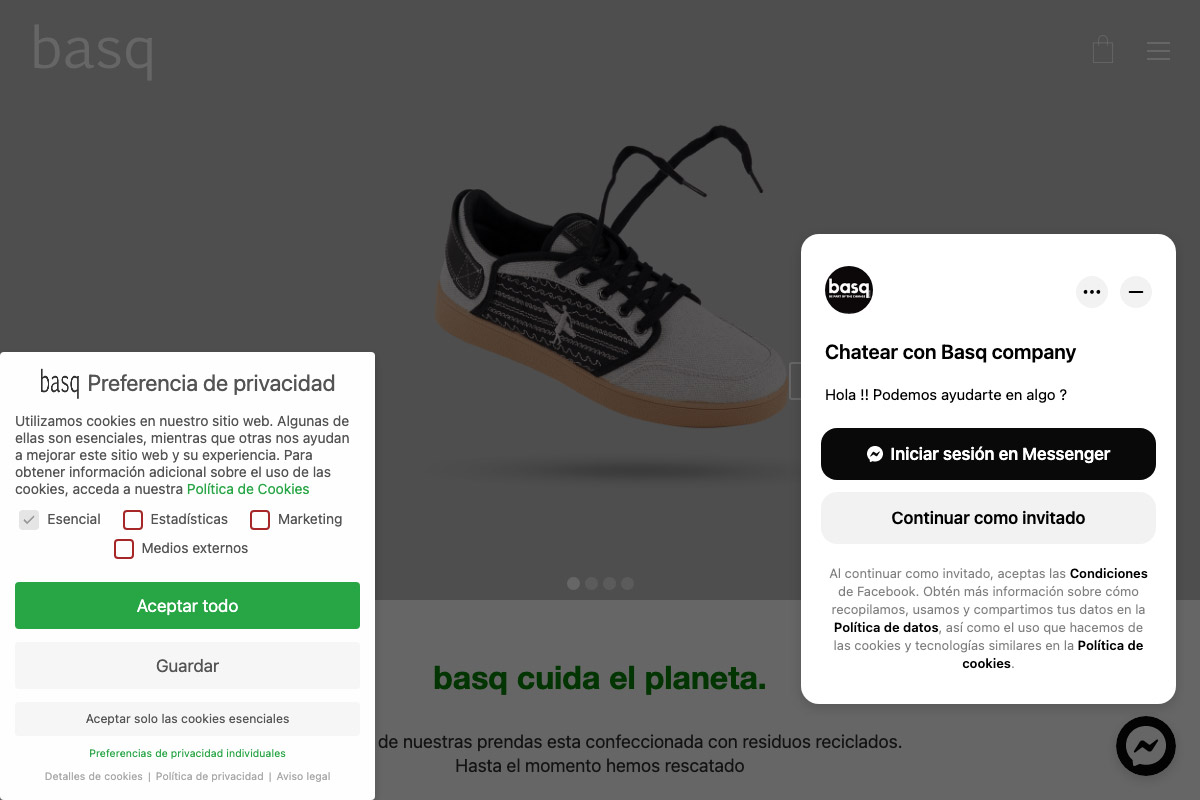The width and height of the screenshot is (1200, 800).
Task: Enable the Estadísticas cookie checkbox
Action: 133,520
